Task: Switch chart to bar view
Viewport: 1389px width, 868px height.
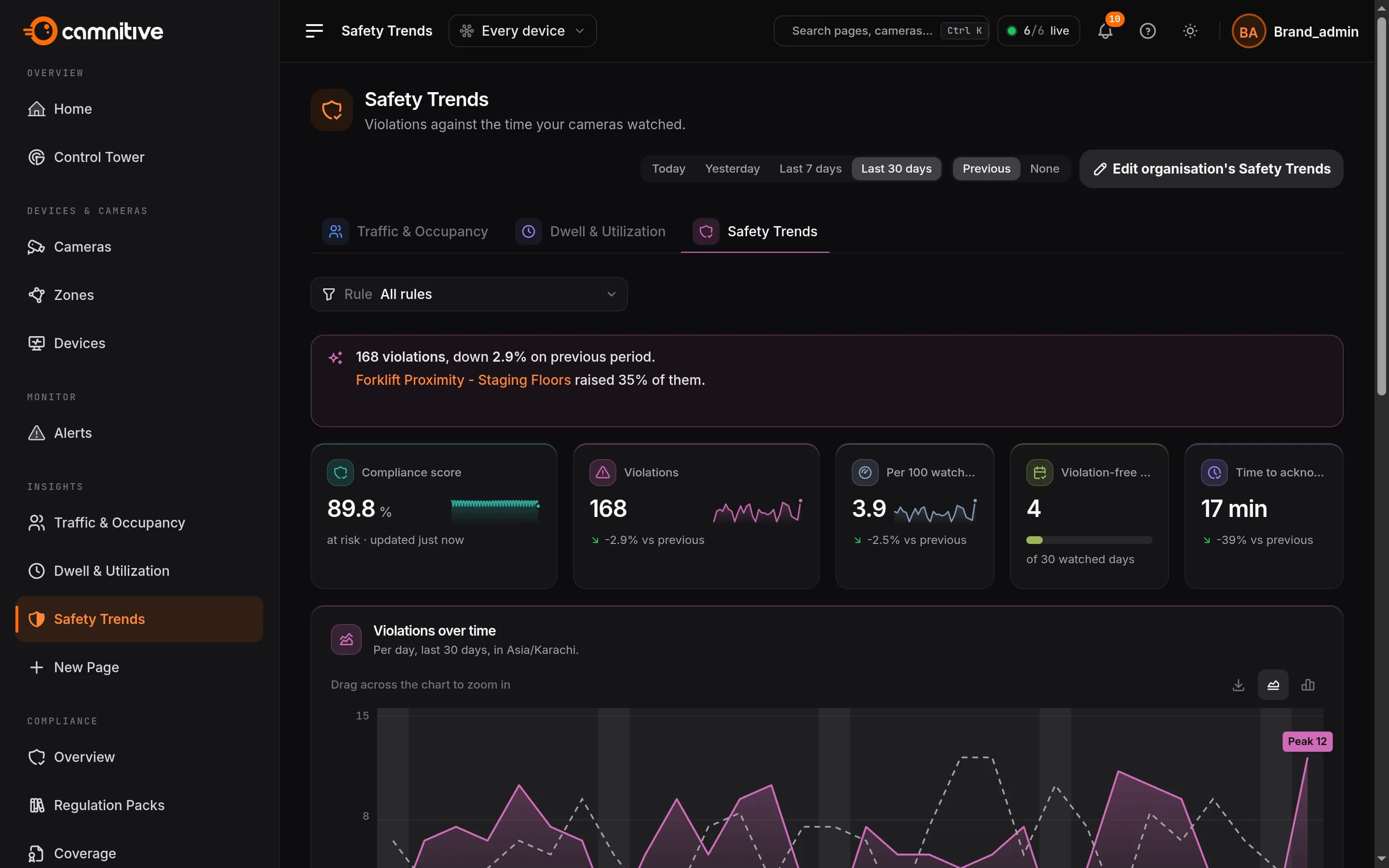Action: point(1307,684)
